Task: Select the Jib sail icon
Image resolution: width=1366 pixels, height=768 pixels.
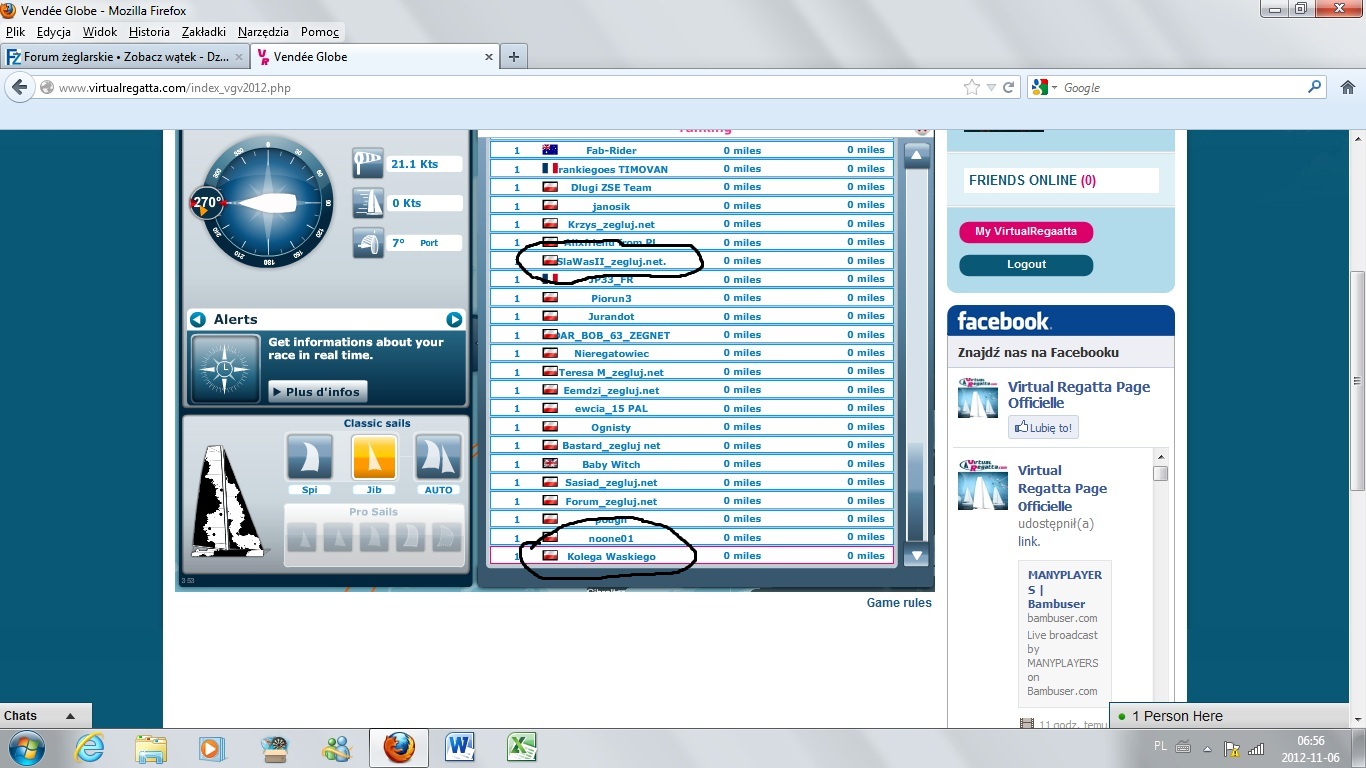Action: [x=374, y=458]
